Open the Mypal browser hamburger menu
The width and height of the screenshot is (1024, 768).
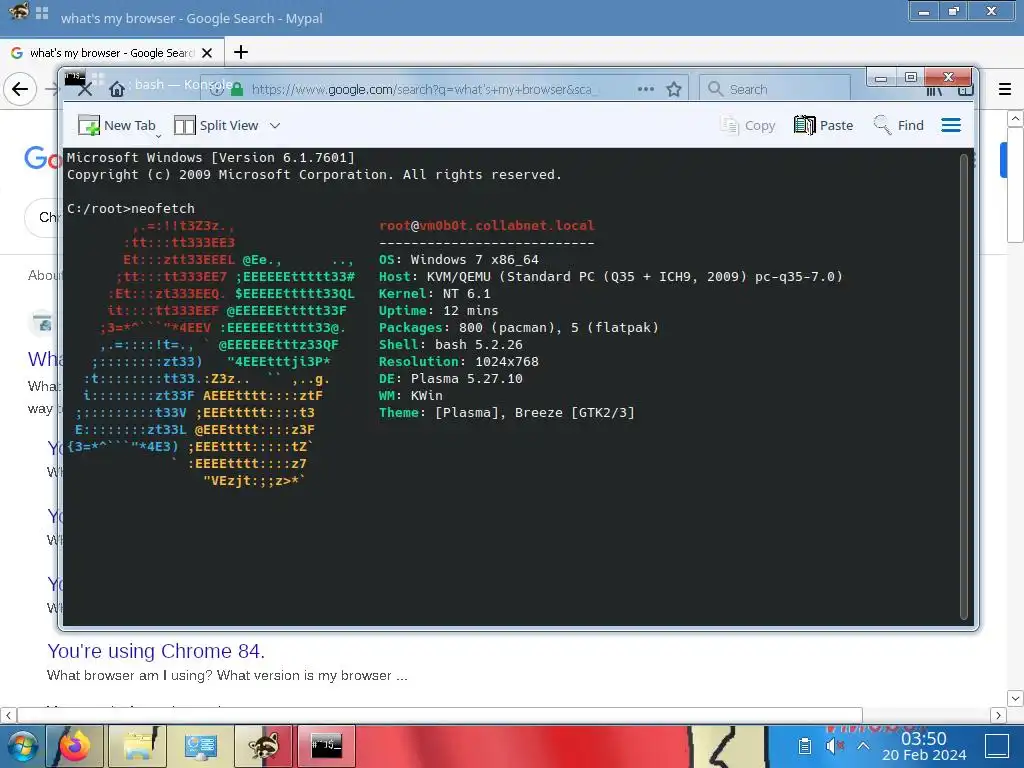pos(1005,89)
